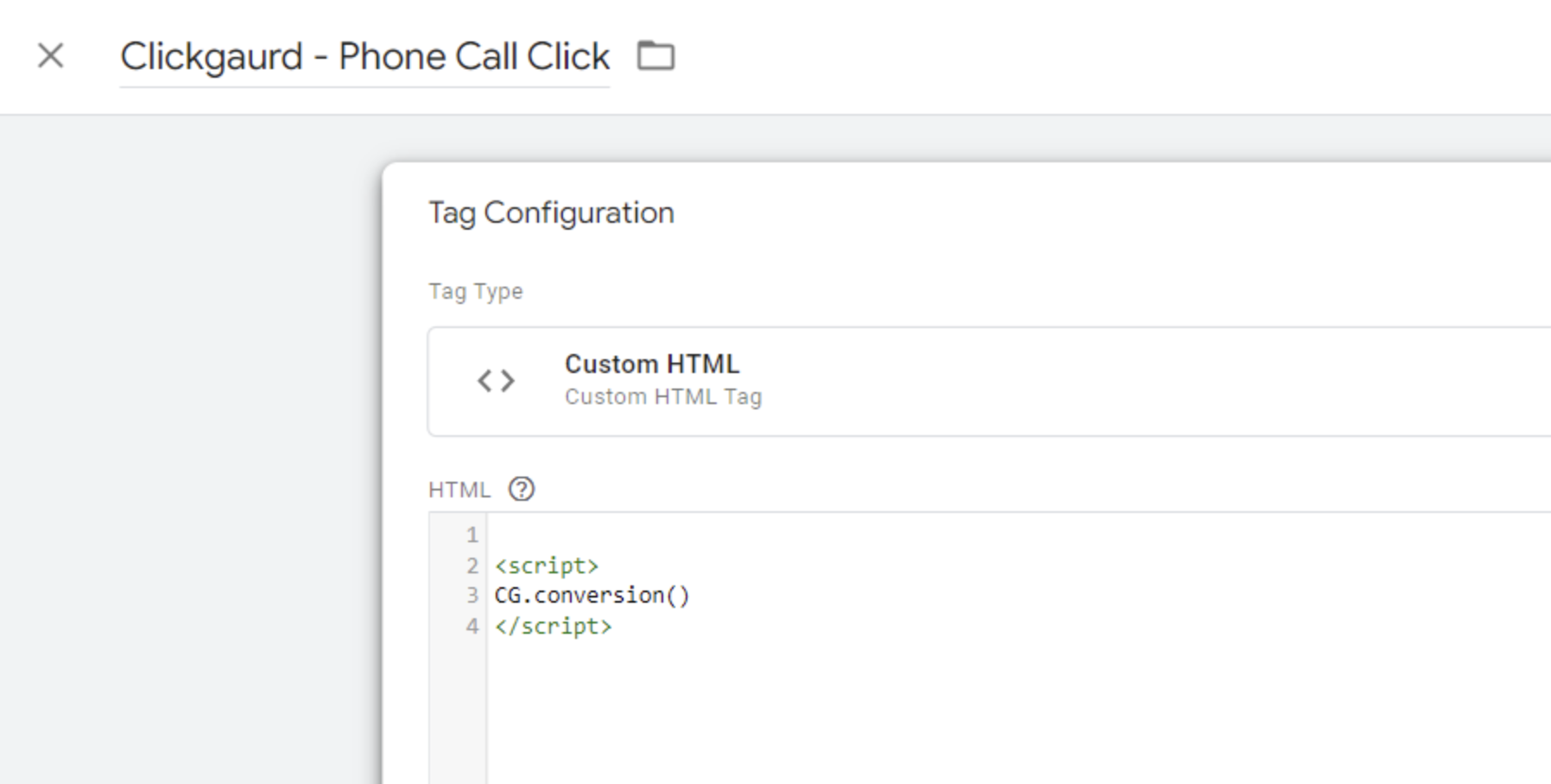Click the Custom HTML Tag subtitle text
The width and height of the screenshot is (1551, 784).
point(663,397)
